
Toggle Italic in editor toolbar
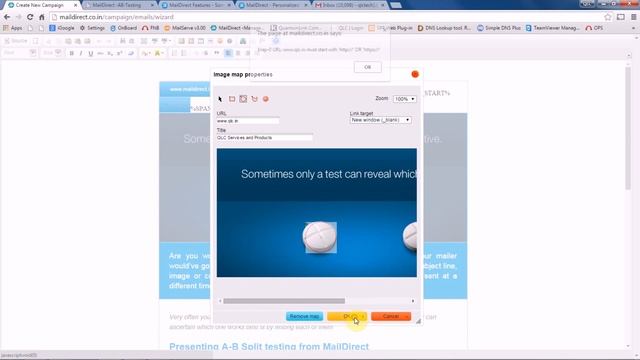point(81,53)
